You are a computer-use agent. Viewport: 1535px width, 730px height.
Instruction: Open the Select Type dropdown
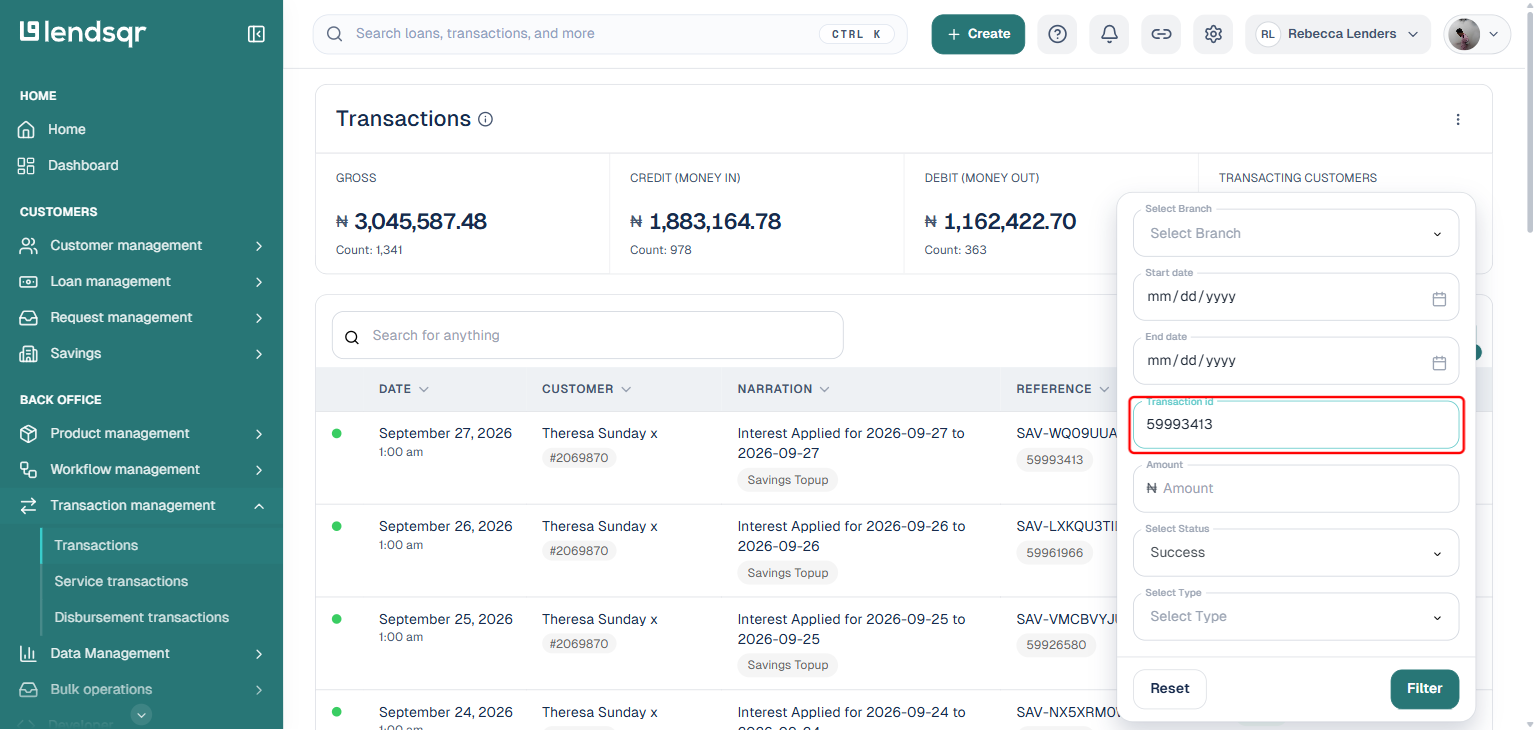point(1296,617)
